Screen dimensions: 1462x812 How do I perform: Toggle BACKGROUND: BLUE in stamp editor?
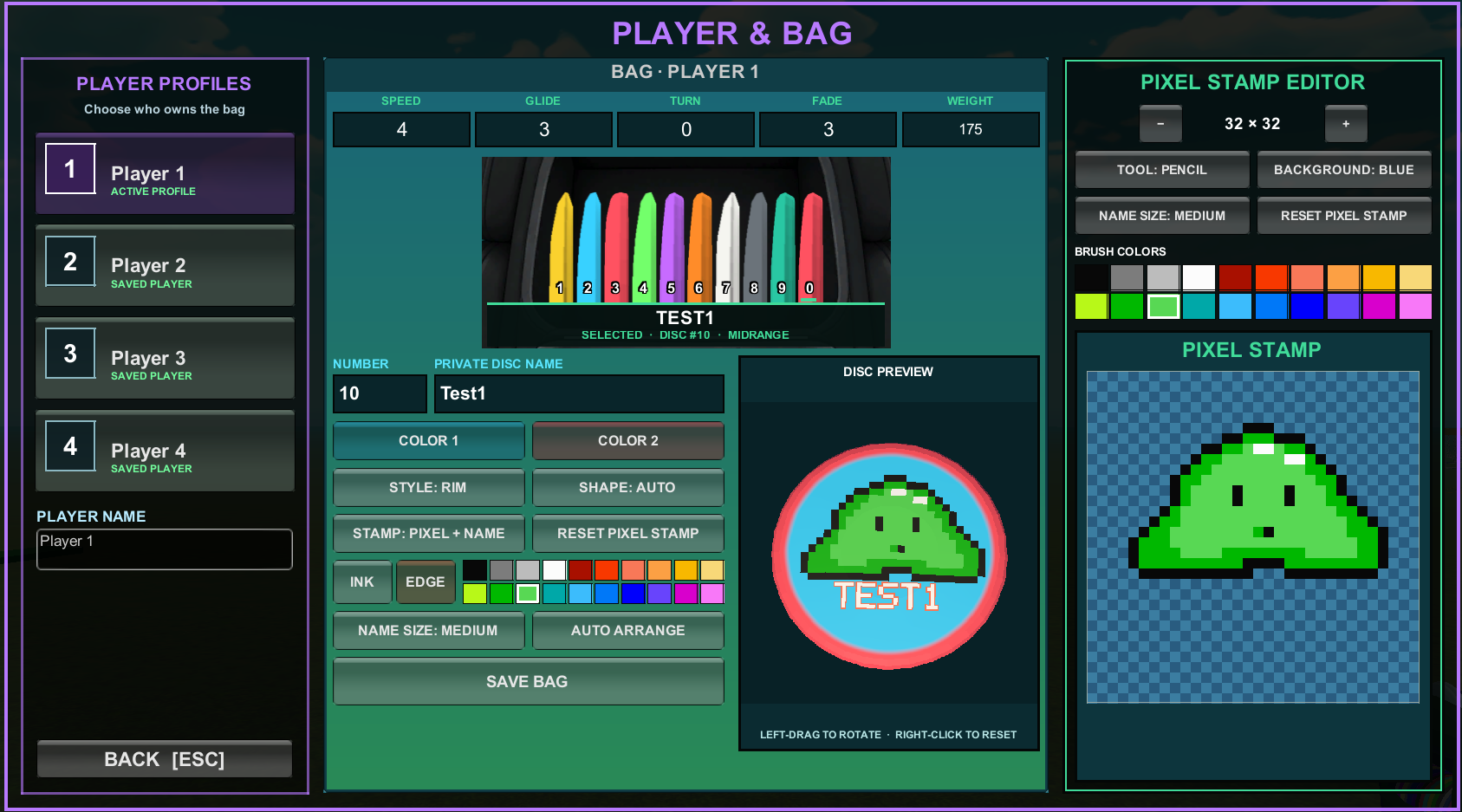(x=1344, y=170)
